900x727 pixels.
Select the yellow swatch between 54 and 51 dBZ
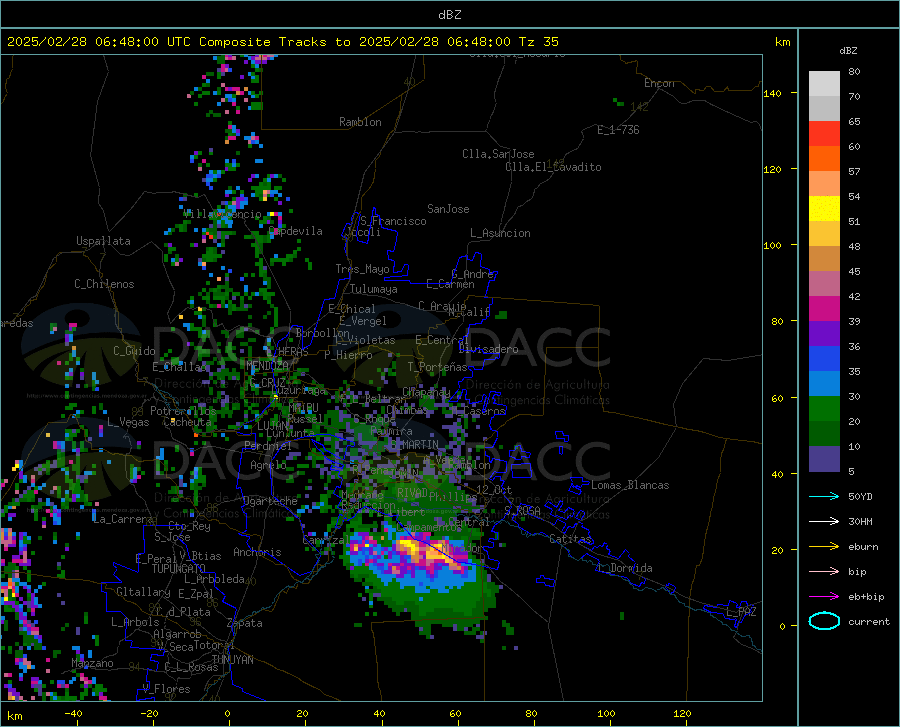click(x=824, y=209)
